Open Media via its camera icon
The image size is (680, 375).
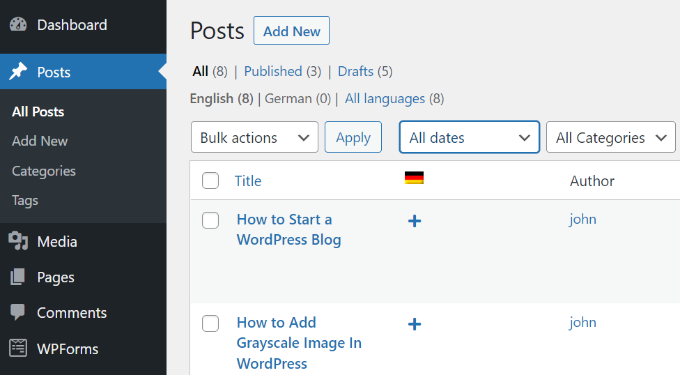coord(18,241)
